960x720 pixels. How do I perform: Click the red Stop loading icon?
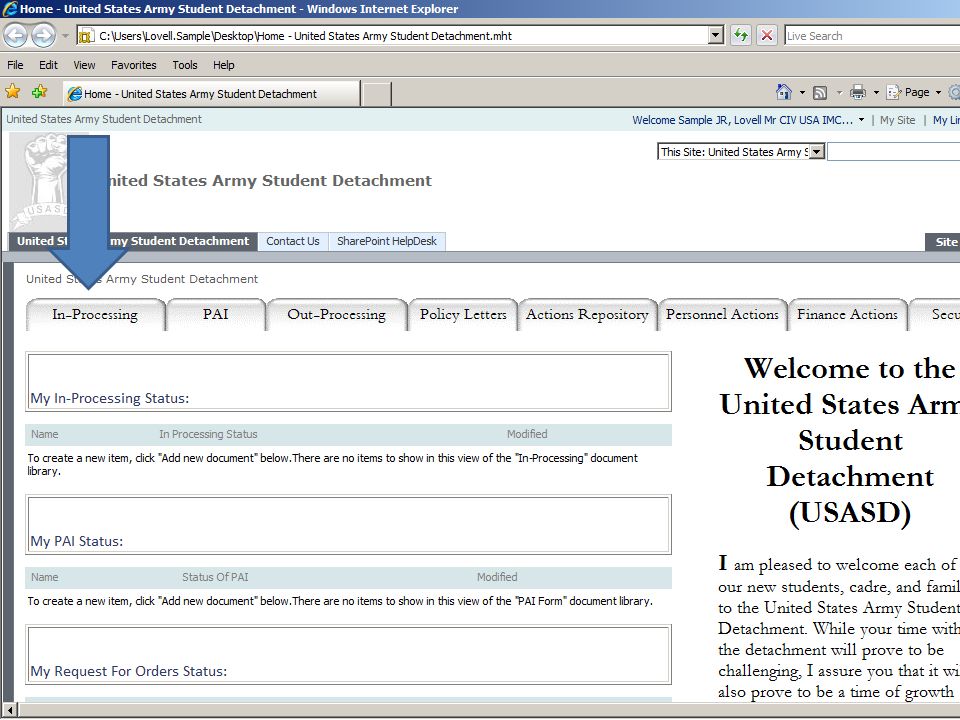click(x=767, y=36)
